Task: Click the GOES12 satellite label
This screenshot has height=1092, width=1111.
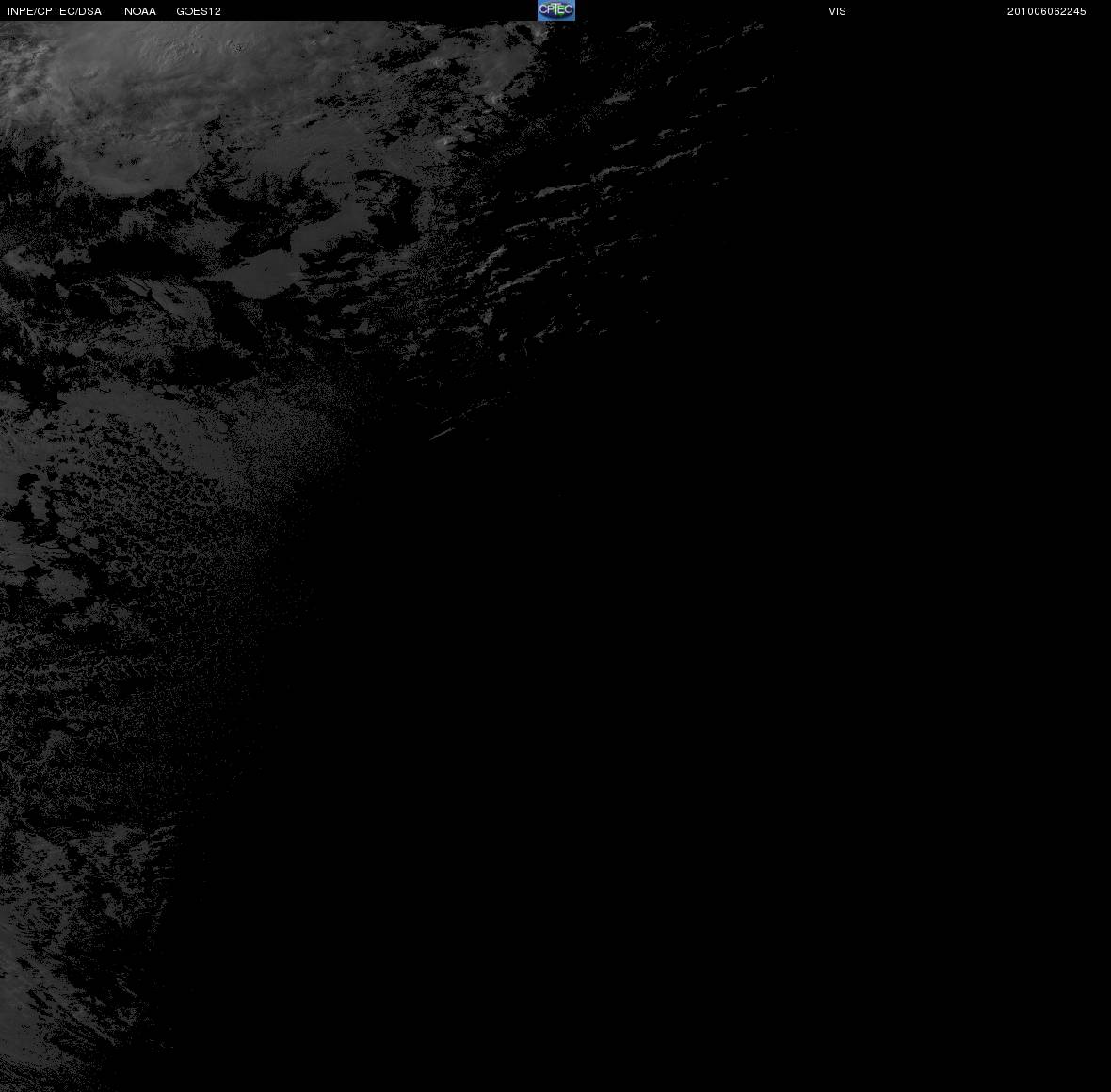Action: pos(199,11)
